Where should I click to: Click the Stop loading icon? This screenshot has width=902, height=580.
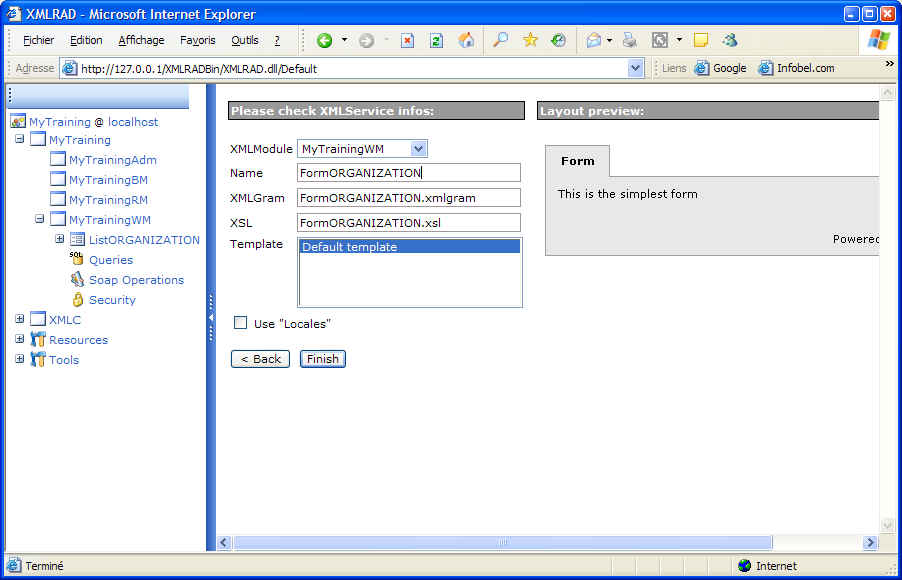(407, 41)
